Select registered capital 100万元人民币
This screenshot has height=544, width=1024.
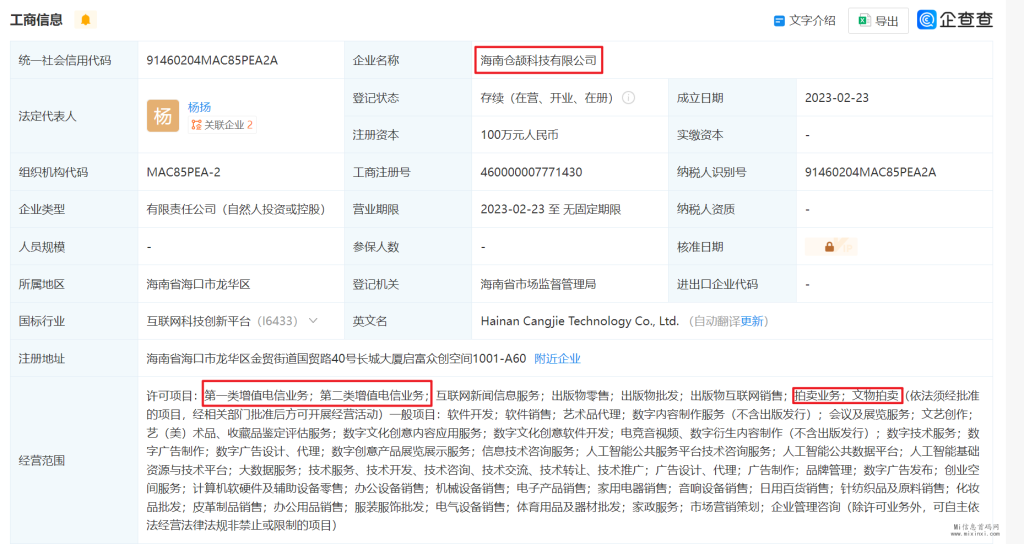tap(519, 135)
